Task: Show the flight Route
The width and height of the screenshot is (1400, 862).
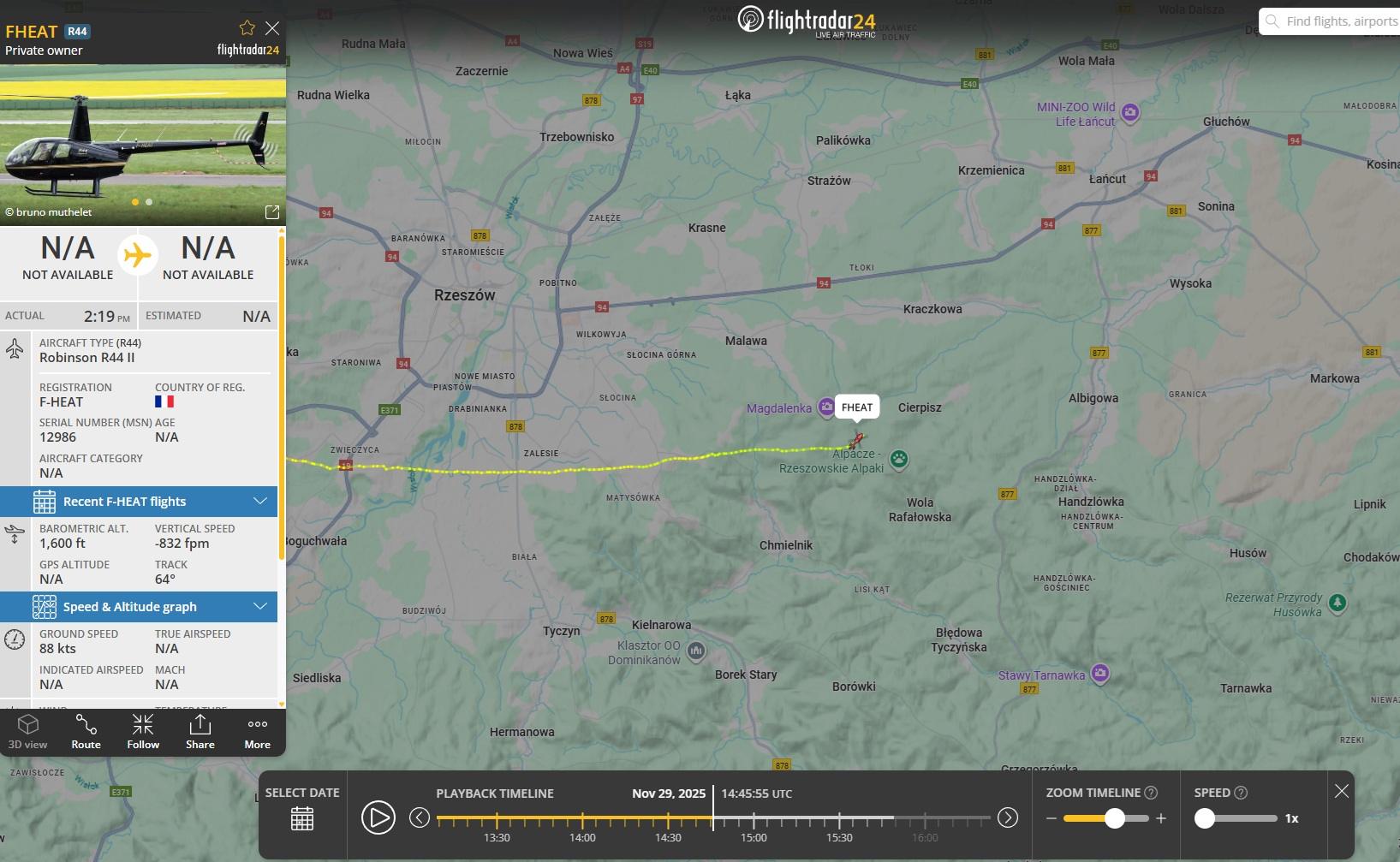Action: (x=86, y=732)
